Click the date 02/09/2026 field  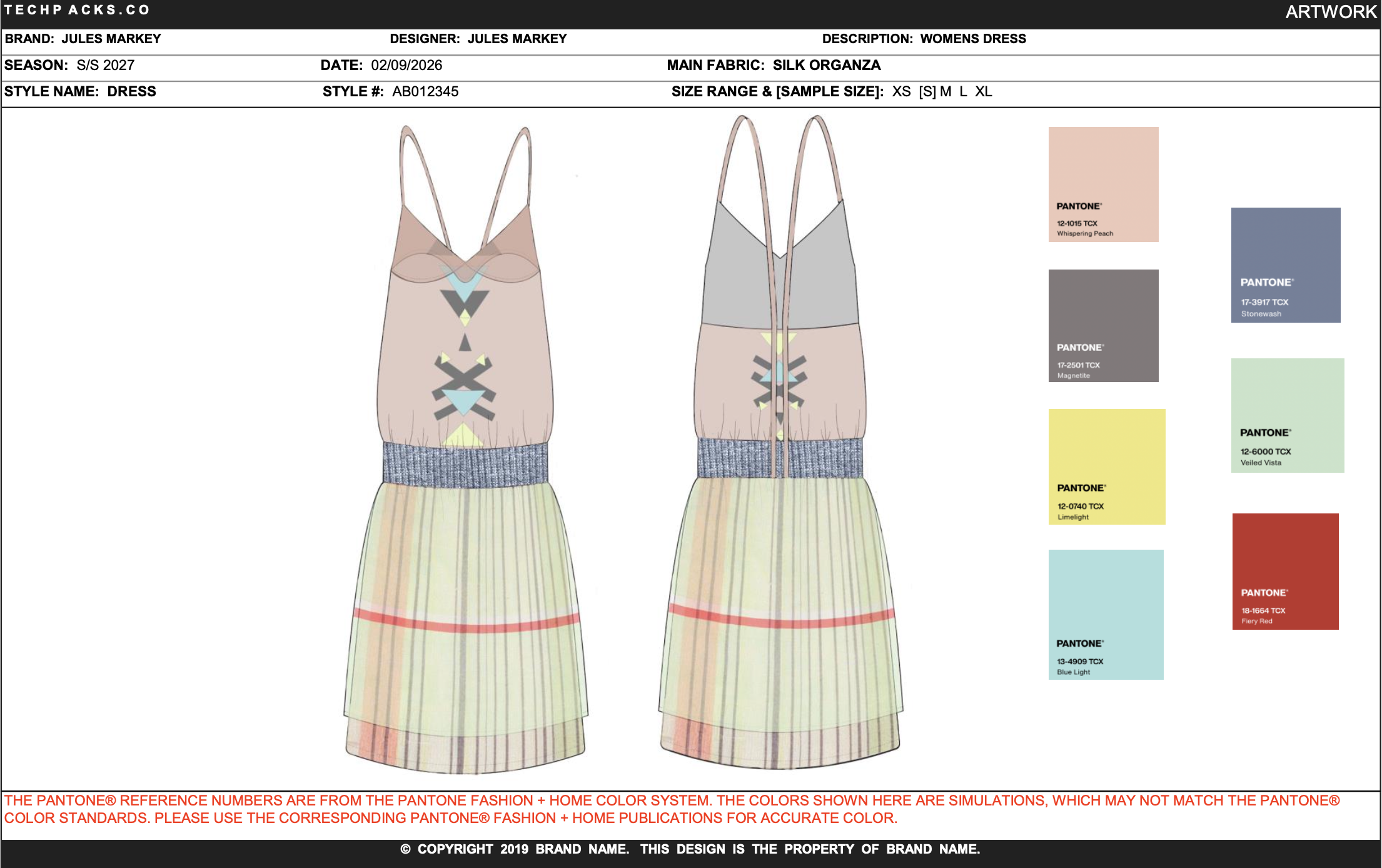click(x=406, y=65)
